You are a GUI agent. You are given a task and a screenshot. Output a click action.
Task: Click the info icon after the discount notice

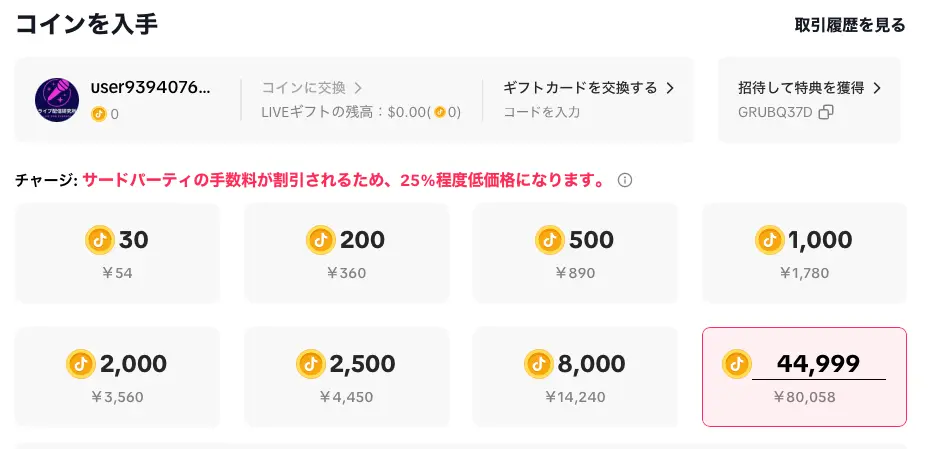pyautogui.click(x=625, y=181)
